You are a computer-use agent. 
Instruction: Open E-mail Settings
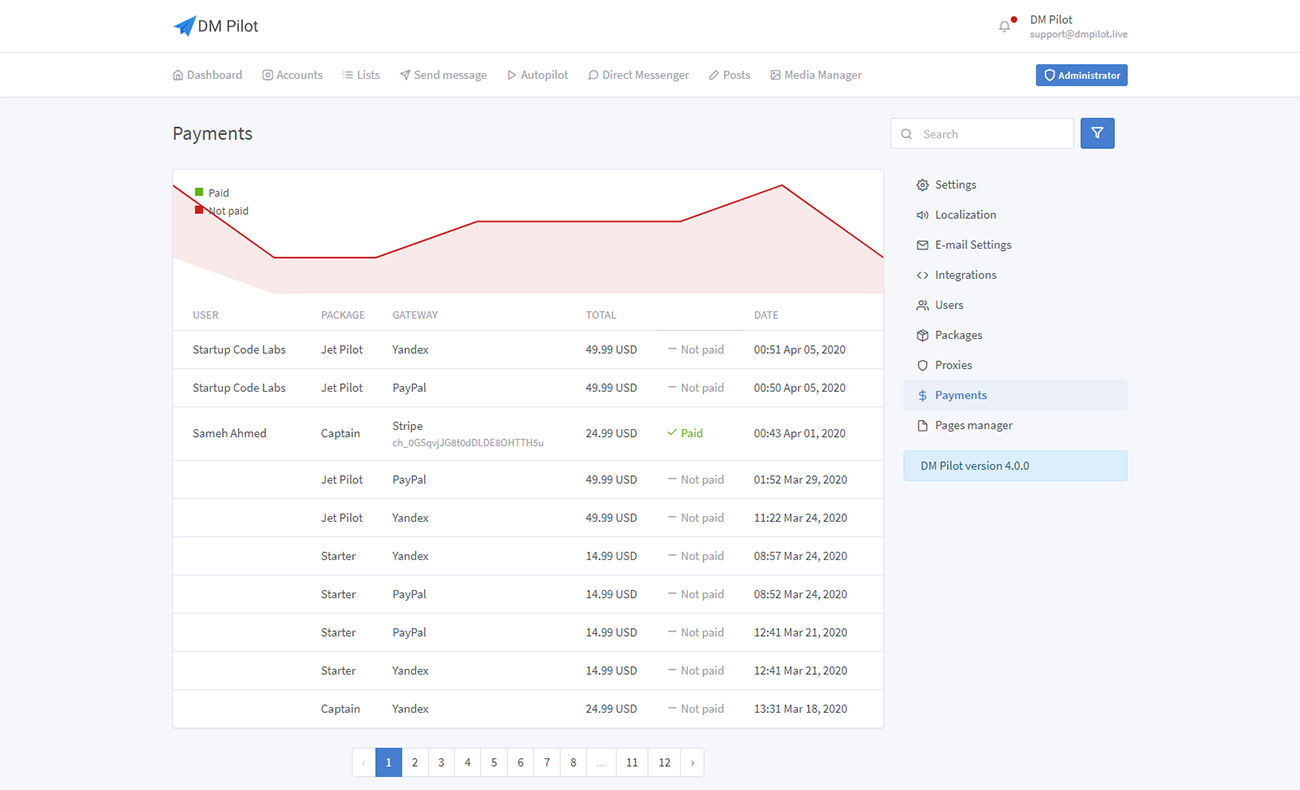(1015, 245)
